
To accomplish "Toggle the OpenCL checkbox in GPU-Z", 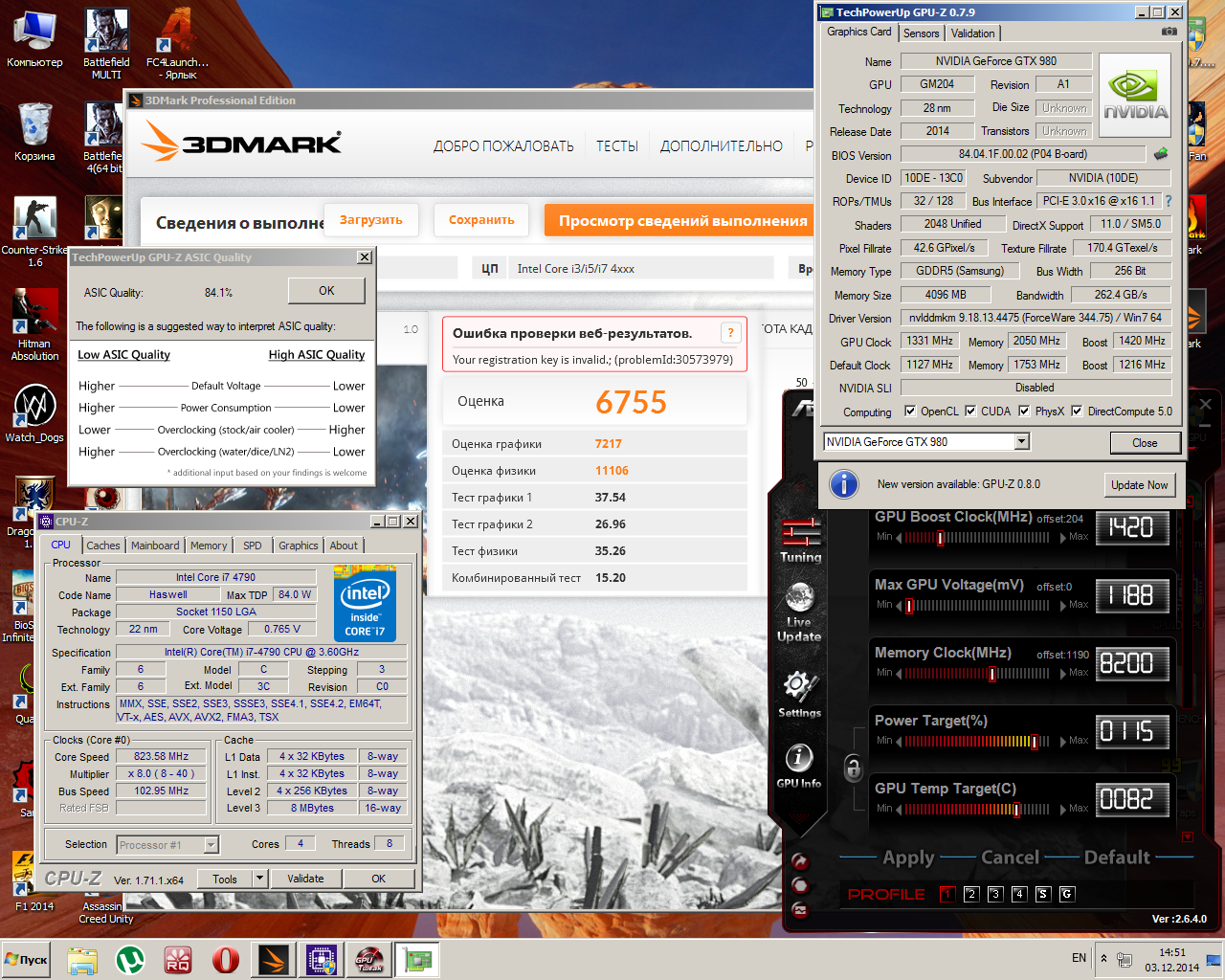I will click(910, 412).
